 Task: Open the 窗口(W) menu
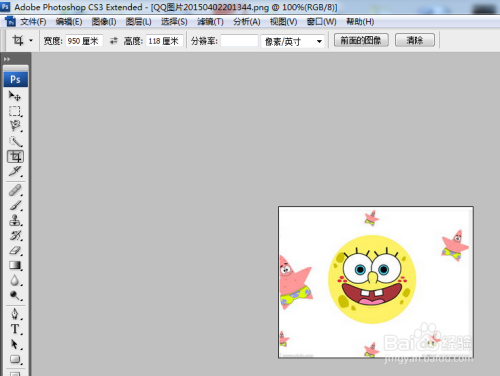[321, 22]
